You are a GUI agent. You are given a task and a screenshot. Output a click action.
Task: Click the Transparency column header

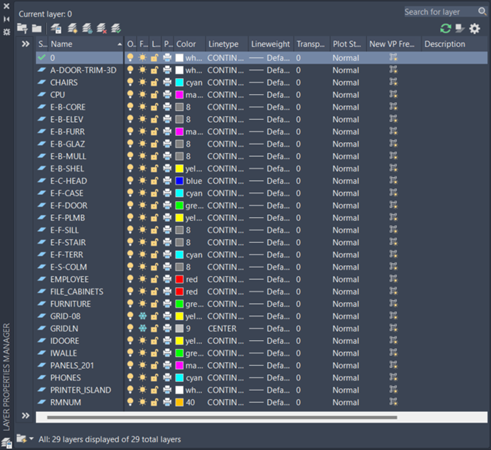tap(311, 44)
